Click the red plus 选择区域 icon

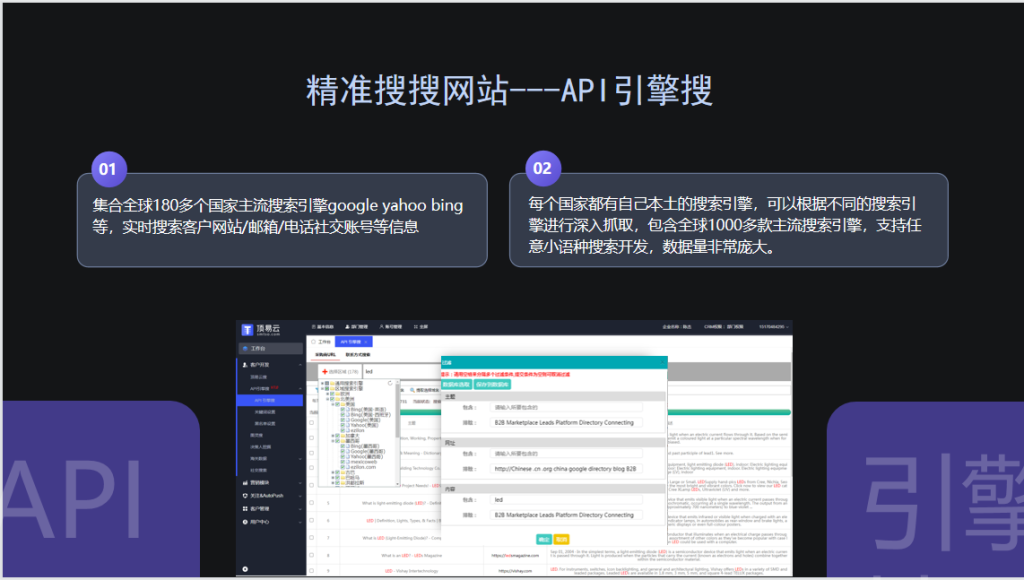coord(325,372)
